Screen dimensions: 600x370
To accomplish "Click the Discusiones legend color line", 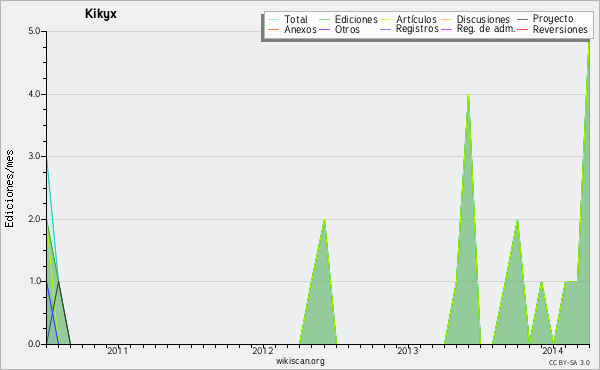I will [447, 20].
